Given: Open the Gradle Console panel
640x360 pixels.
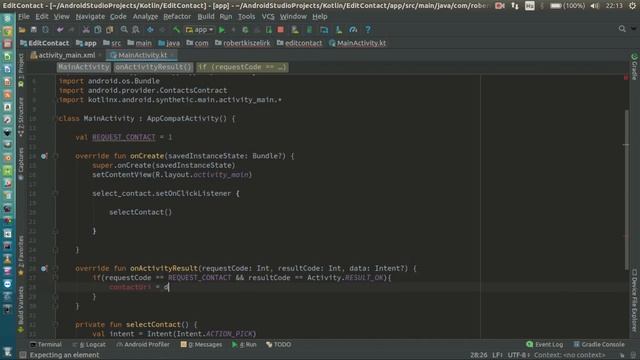Looking at the screenshot, I should coord(599,344).
